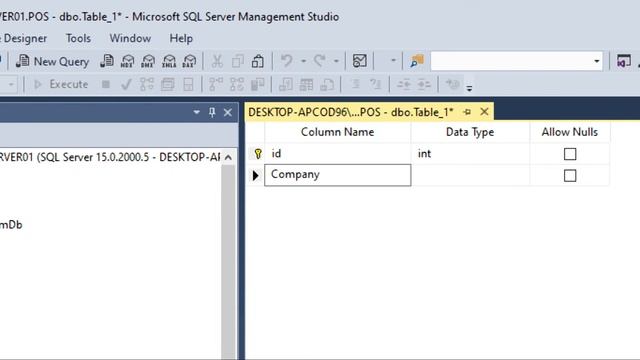
Task: Click the Decrease Indent icon
Action: pos(404,84)
